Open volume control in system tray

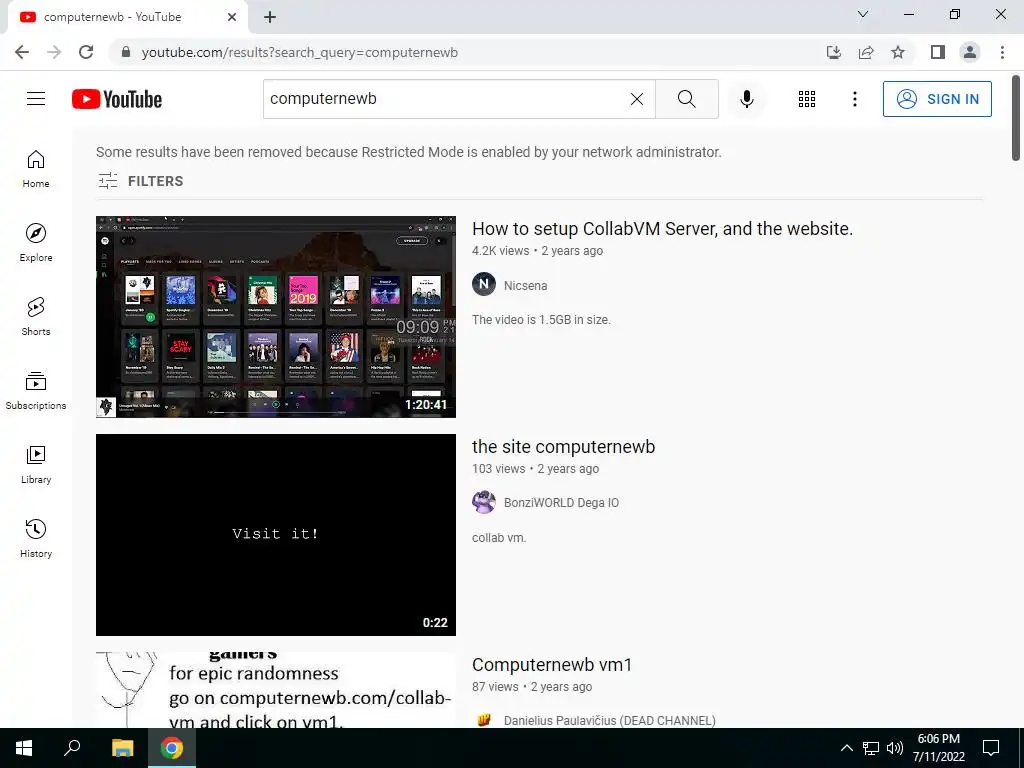tap(895, 748)
